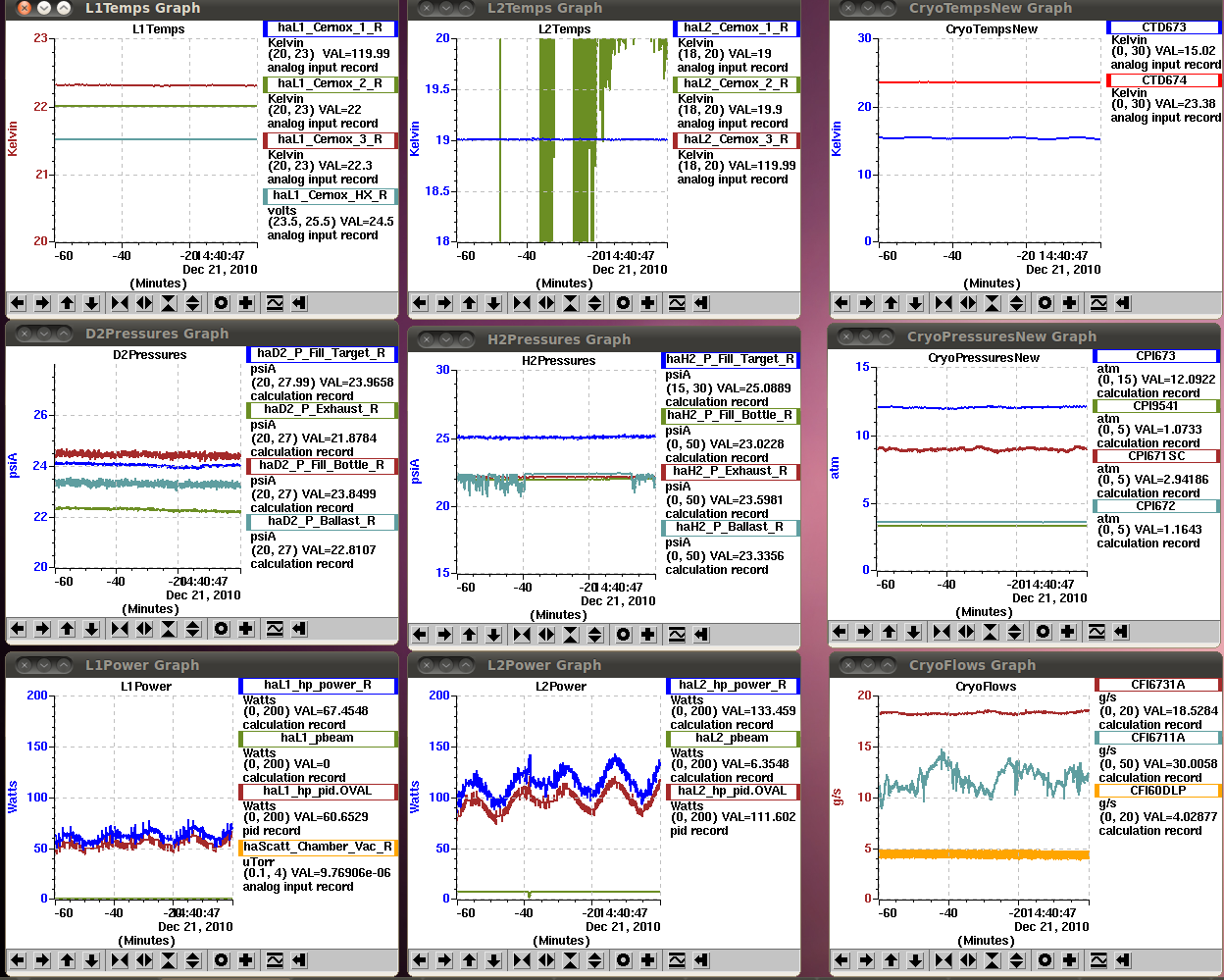Screen dimensions: 1224x980
Task: Click the curve-graph icon in L1Power Graph
Action: pyautogui.click(x=275, y=960)
